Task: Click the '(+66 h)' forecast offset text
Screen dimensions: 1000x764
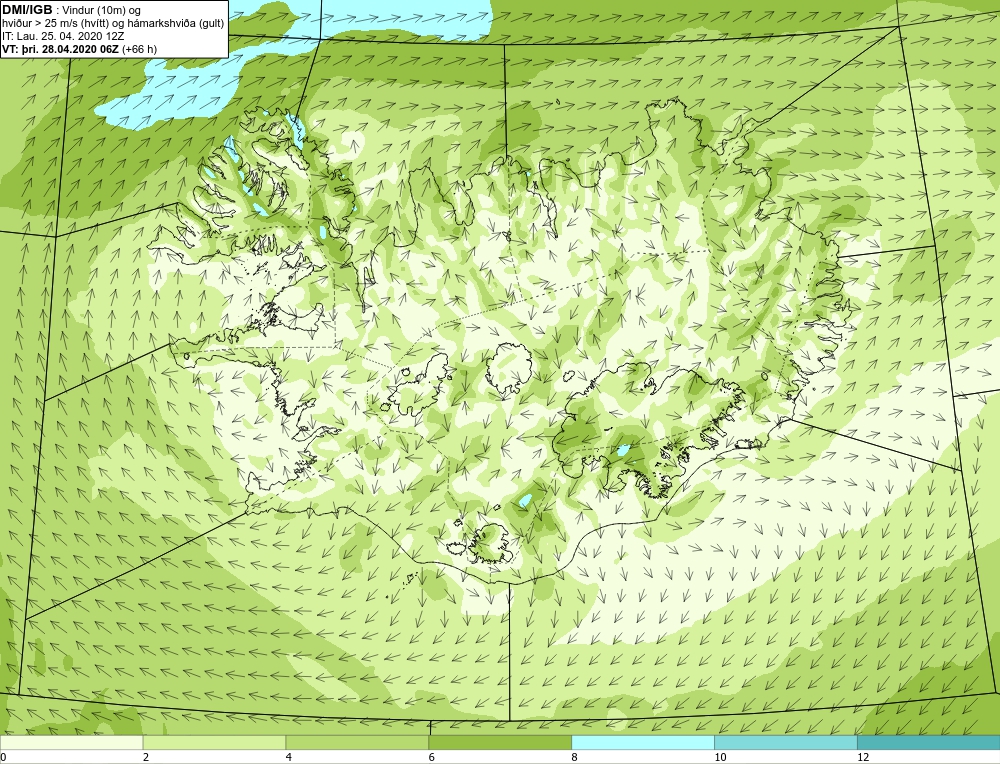Action: tap(139, 49)
